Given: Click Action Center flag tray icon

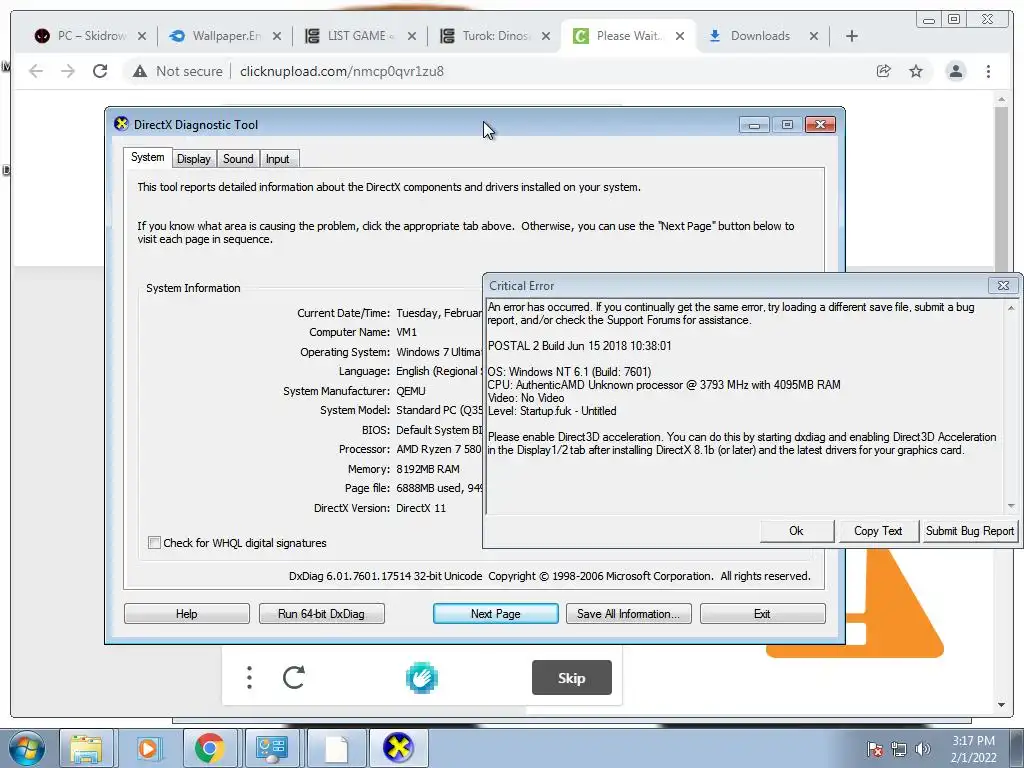Looking at the screenshot, I should point(874,749).
